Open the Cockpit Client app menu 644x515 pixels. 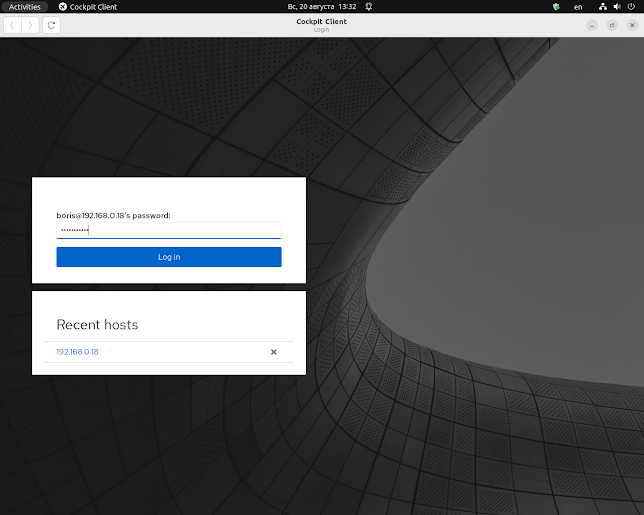pos(88,7)
